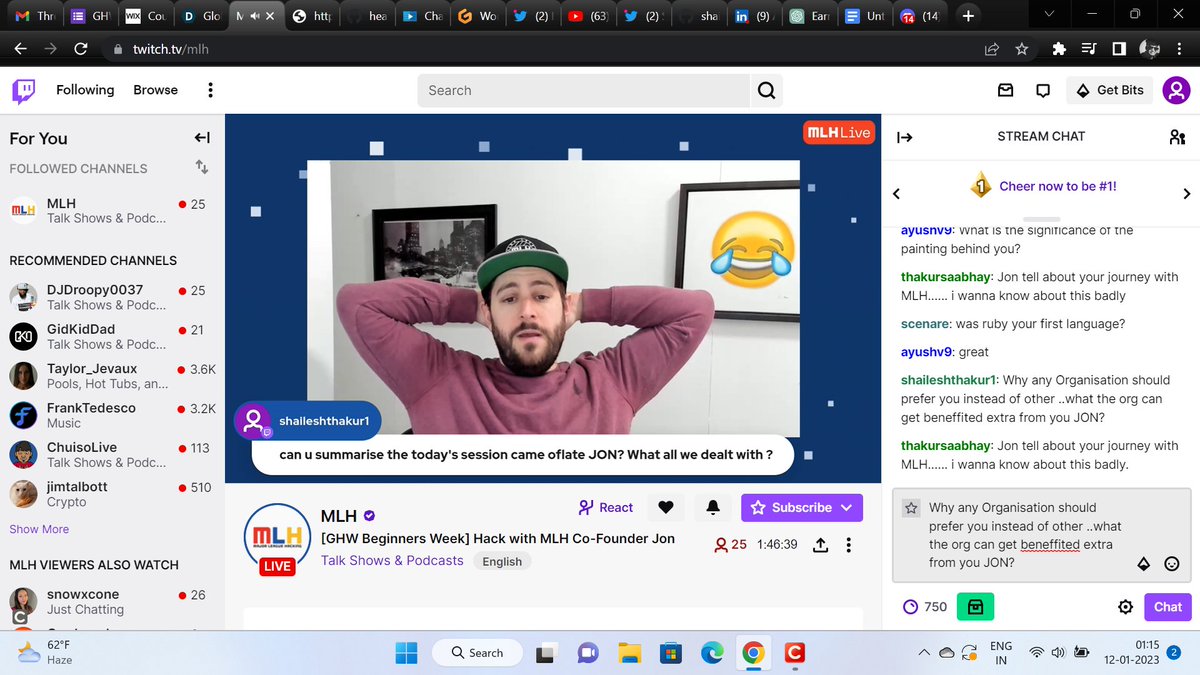Click Show More under recommended channels

click(x=38, y=529)
